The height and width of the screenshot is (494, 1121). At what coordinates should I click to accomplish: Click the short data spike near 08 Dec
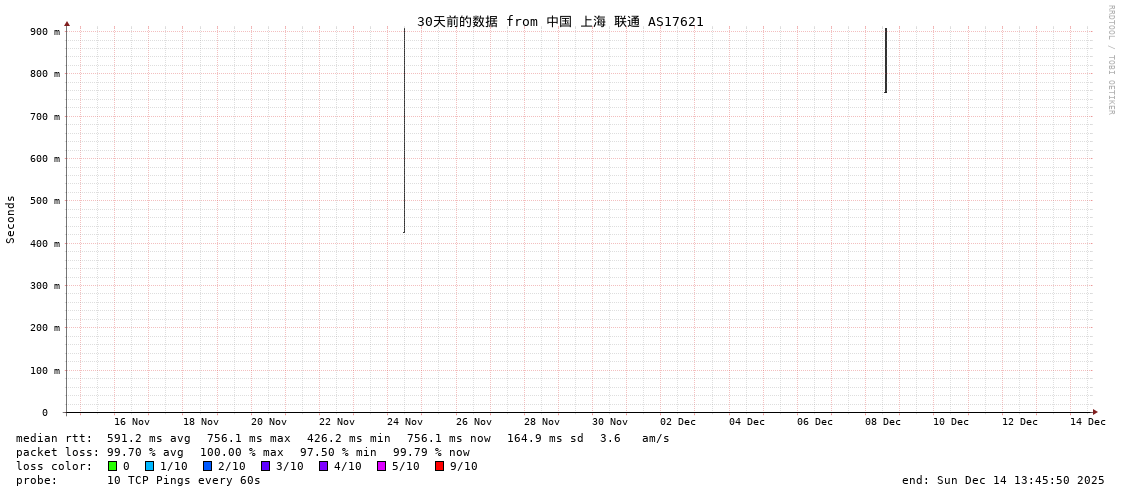pos(885,60)
